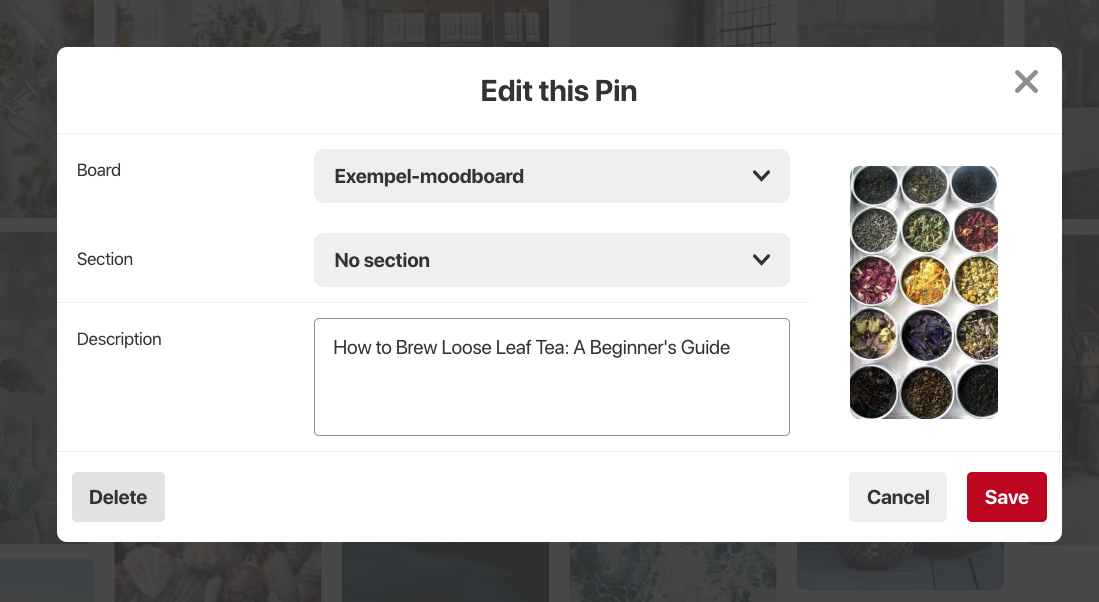This screenshot has width=1099, height=602.
Task: Open the Board dropdown showing Exempel-moodboard
Action: 552,176
